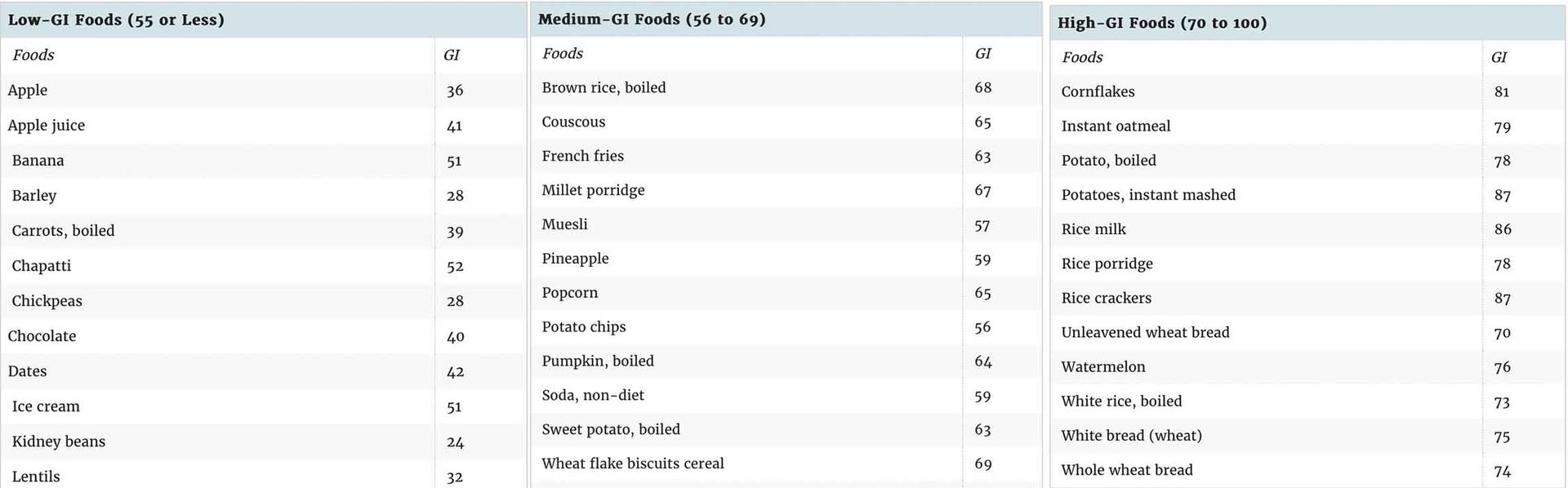Viewport: 1568px width, 488px height.
Task: Click the GI column header in Medium-GI table
Action: [983, 53]
